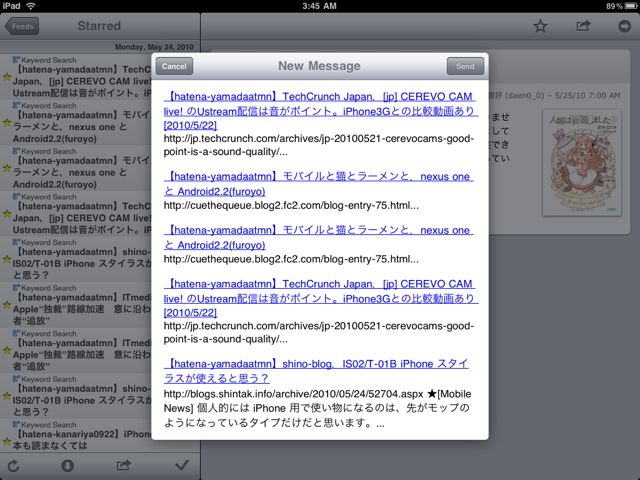
Task: Cancel the New Message dialog
Action: [174, 66]
